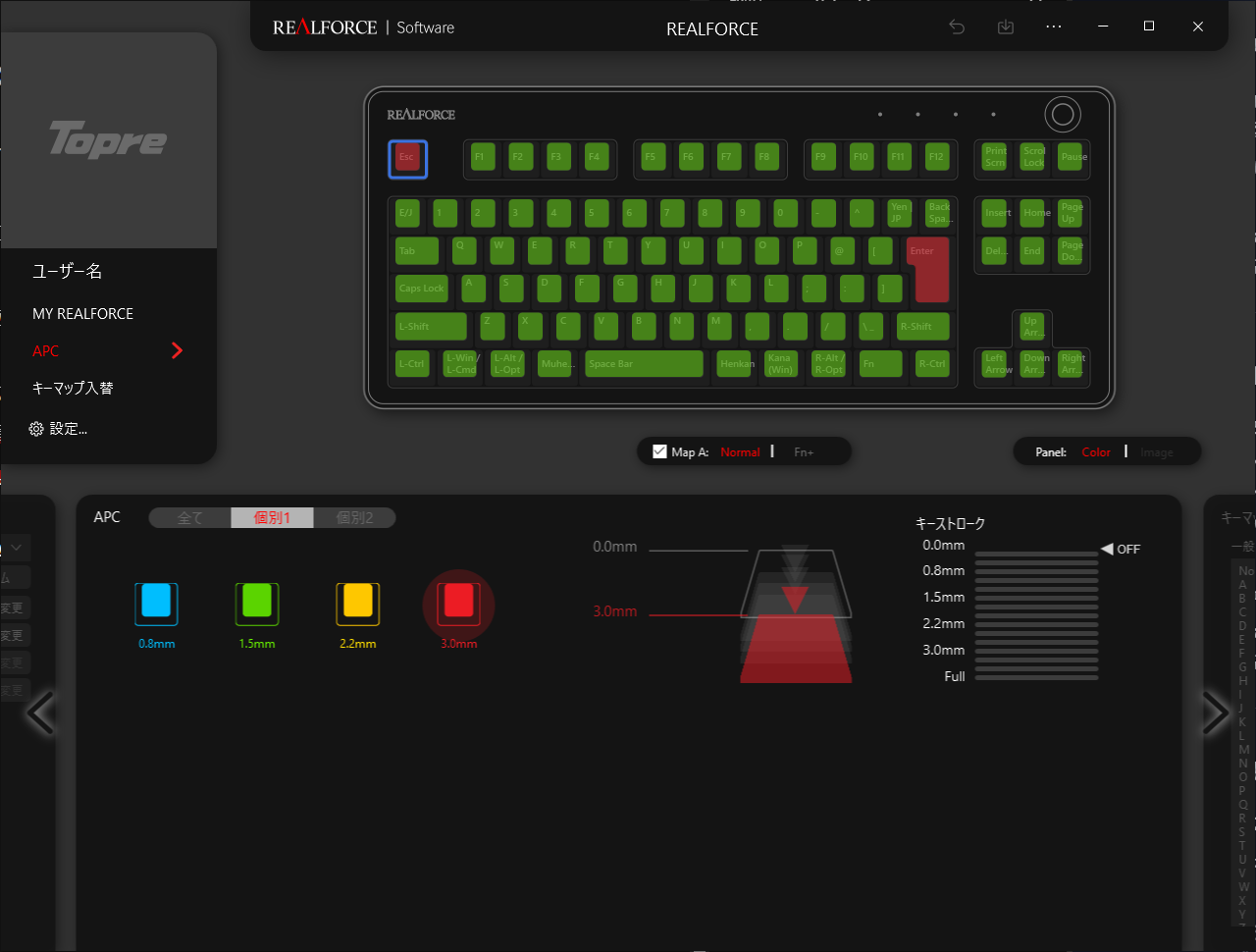This screenshot has height=952, width=1256.
Task: Select the green 1.5mm actuation key icon
Action: [x=257, y=604]
